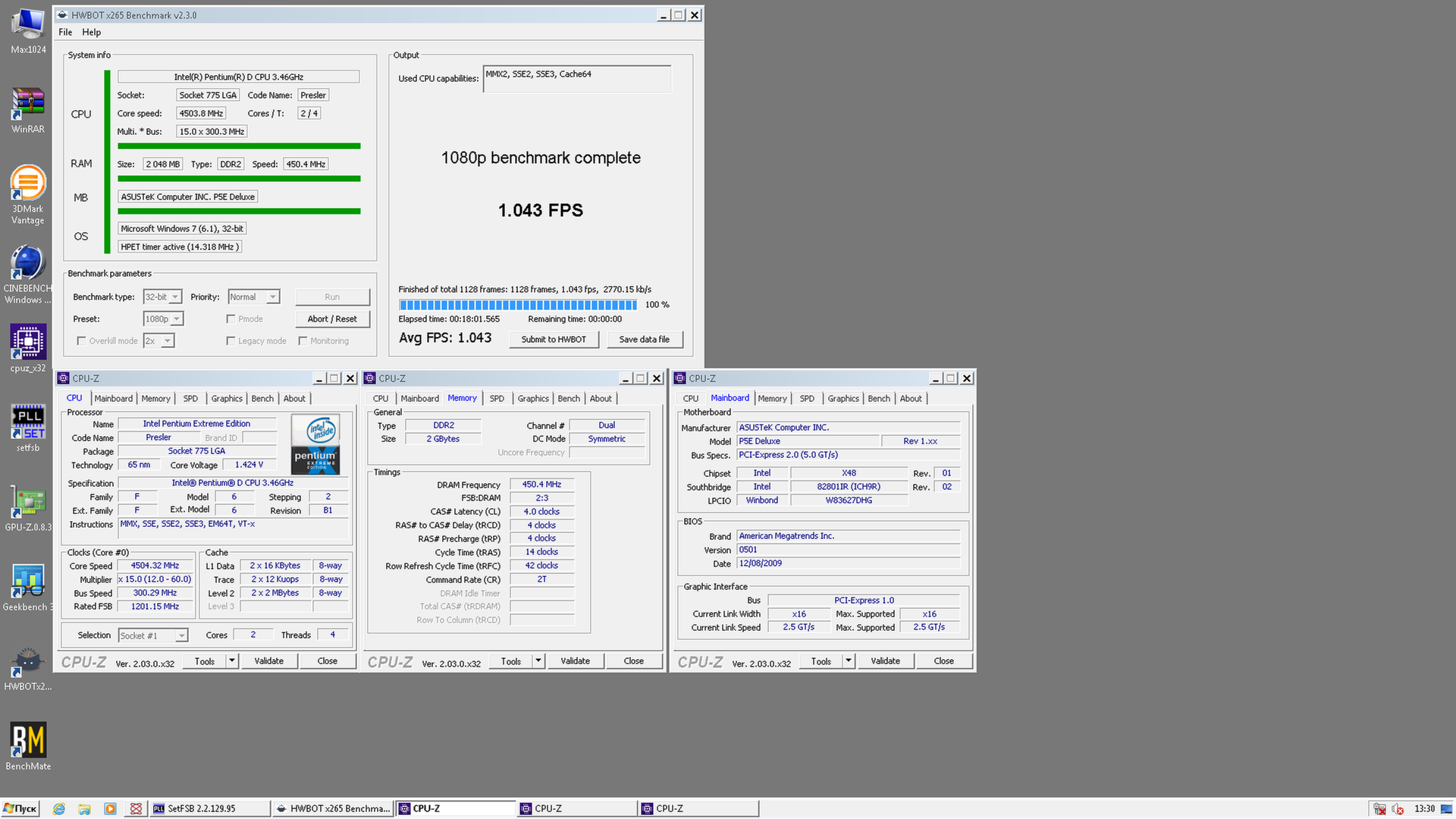The height and width of the screenshot is (819, 1456).
Task: Click the Used CPU capabilities text field
Action: pos(577,79)
